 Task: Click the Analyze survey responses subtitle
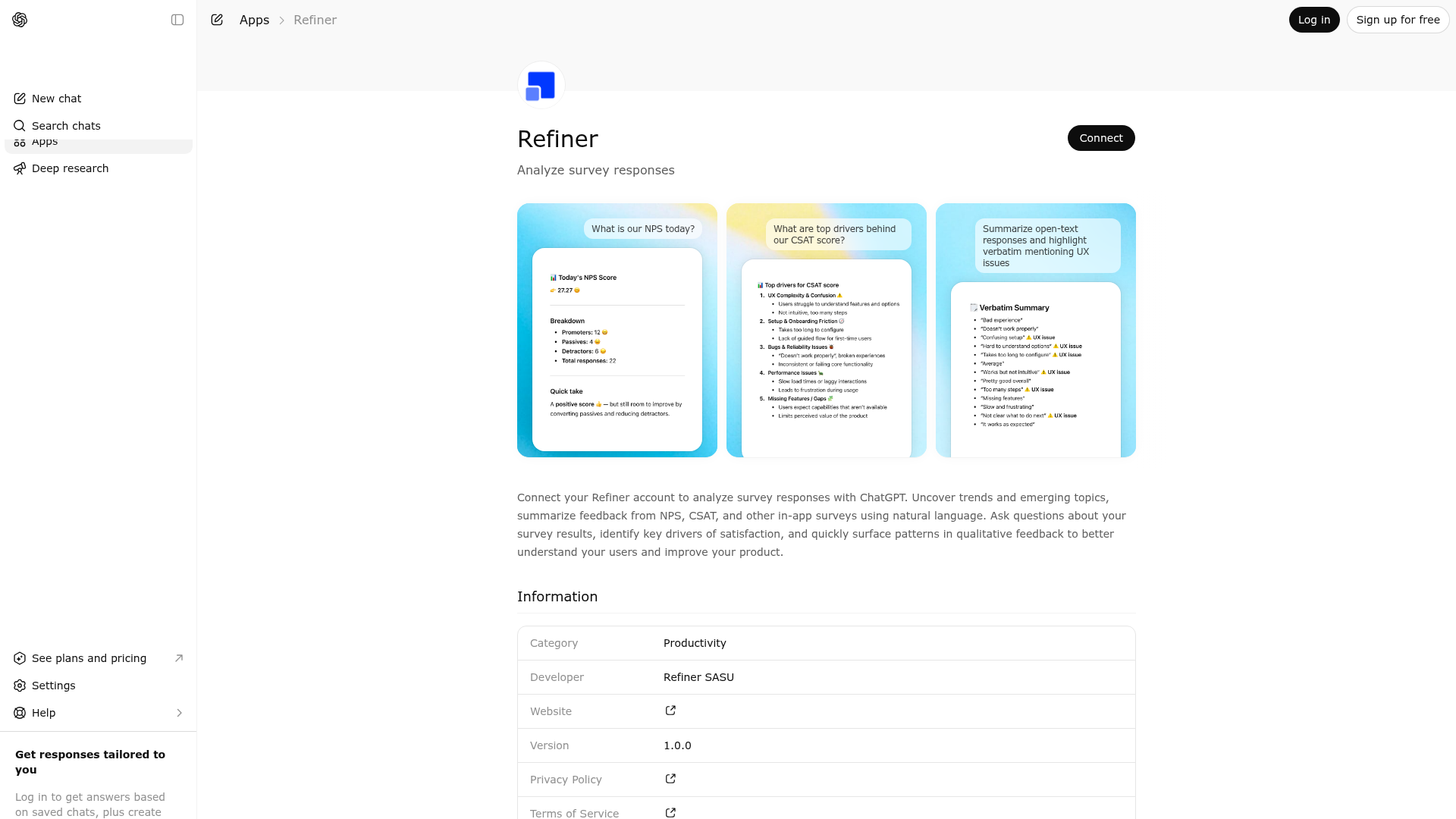[596, 170]
